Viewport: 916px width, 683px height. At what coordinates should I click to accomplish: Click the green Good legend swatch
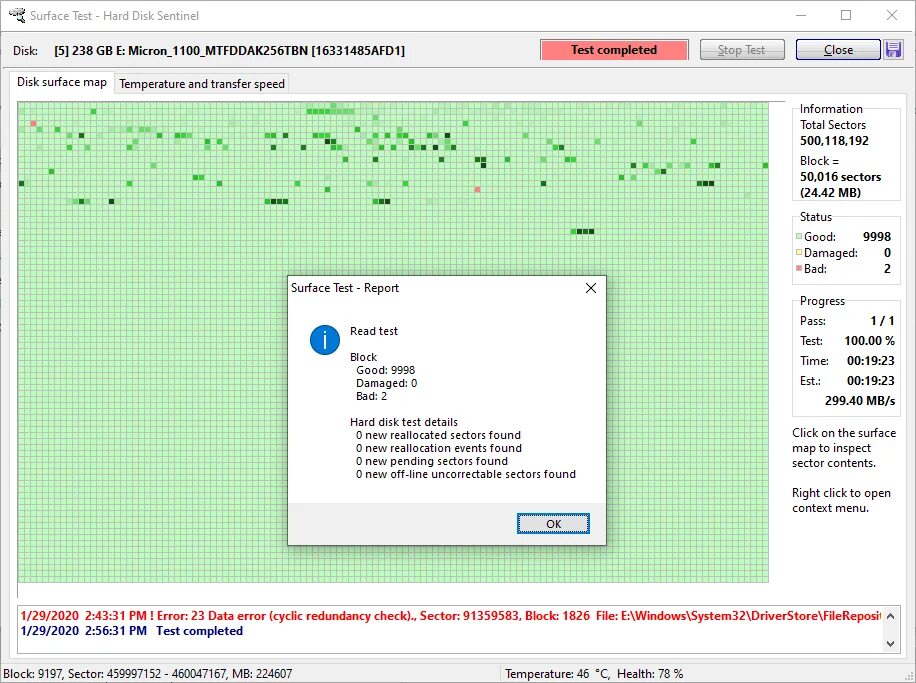pos(799,237)
